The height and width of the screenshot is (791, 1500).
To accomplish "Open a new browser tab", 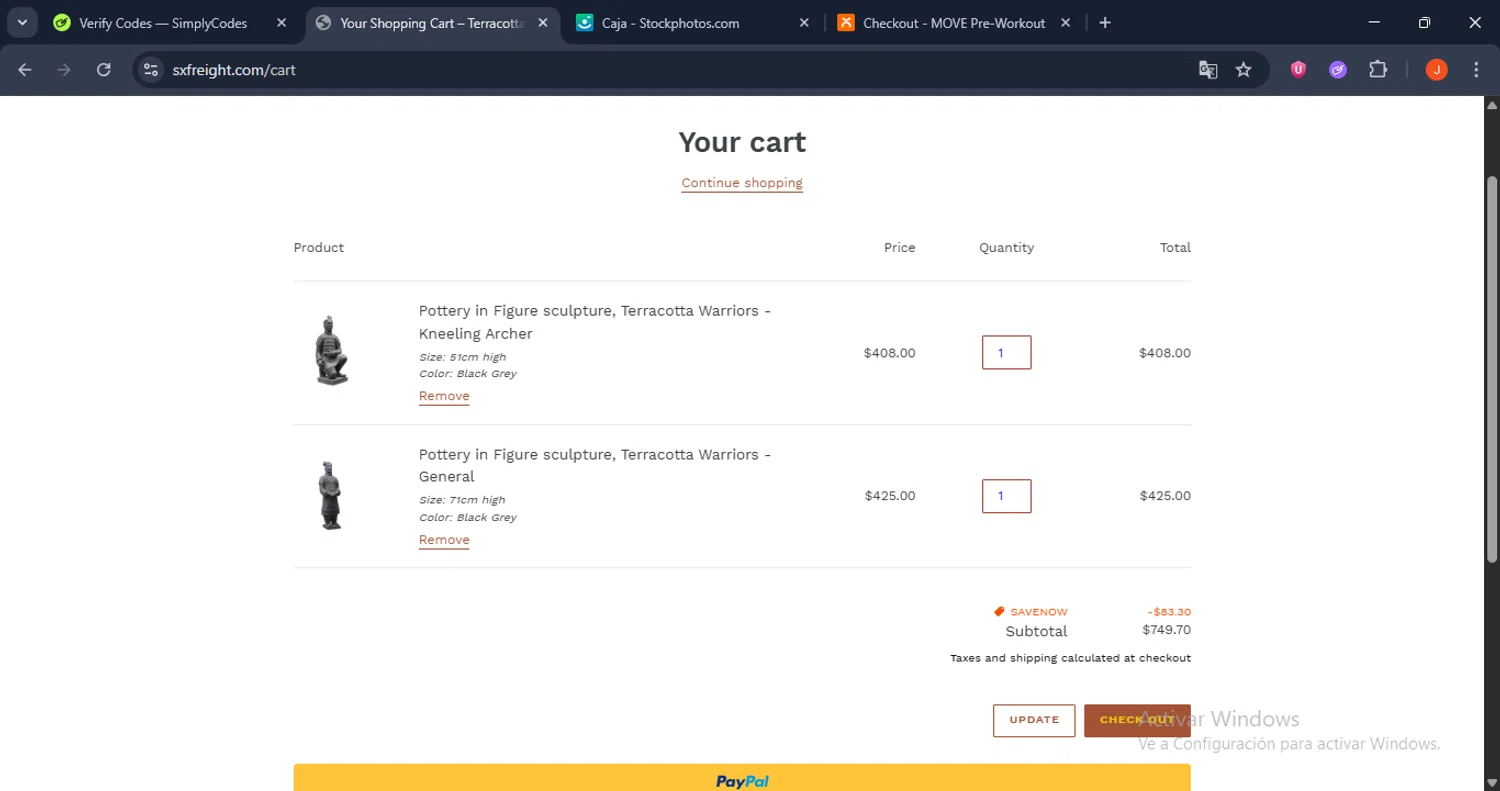I will click(x=1105, y=23).
